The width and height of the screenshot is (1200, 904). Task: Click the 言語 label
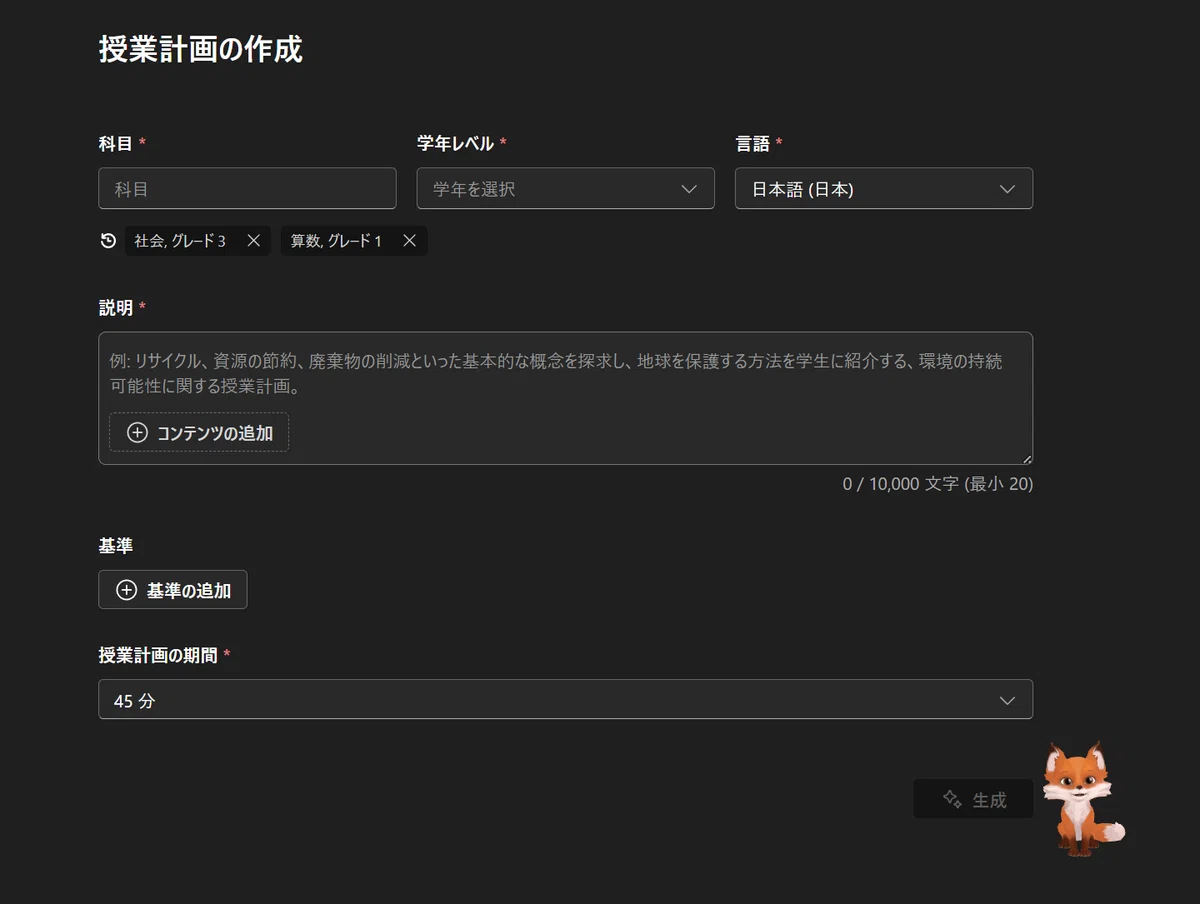[753, 143]
